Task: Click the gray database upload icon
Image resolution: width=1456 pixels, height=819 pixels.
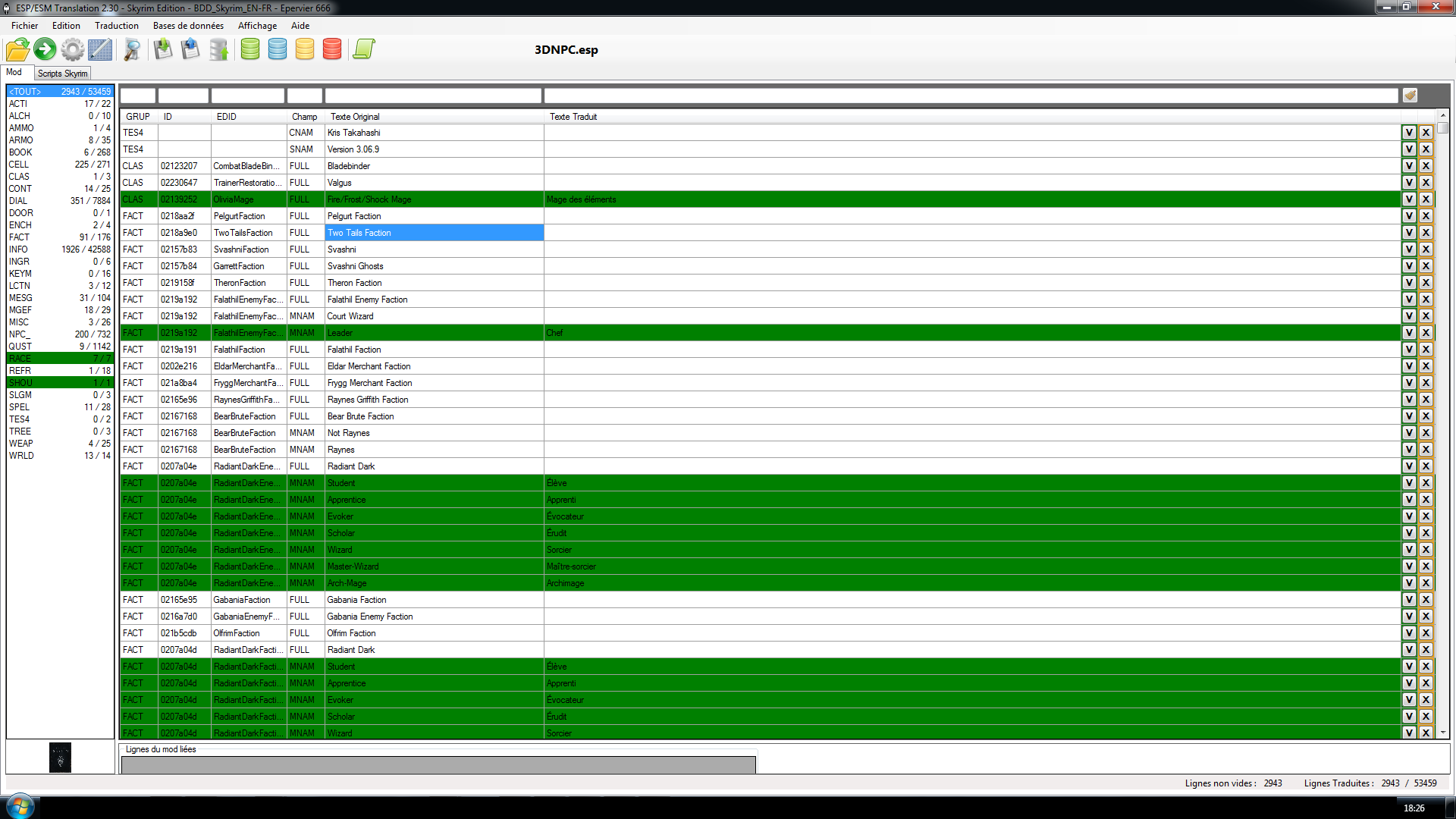Action: 218,50
